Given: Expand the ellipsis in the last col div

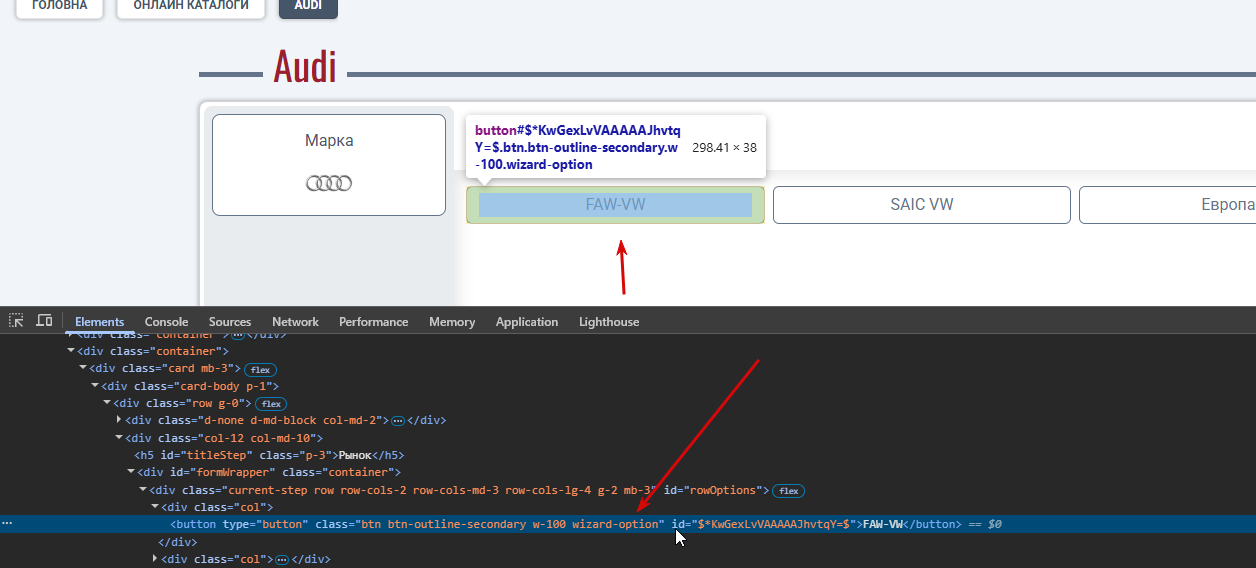Looking at the screenshot, I should tap(282, 559).
